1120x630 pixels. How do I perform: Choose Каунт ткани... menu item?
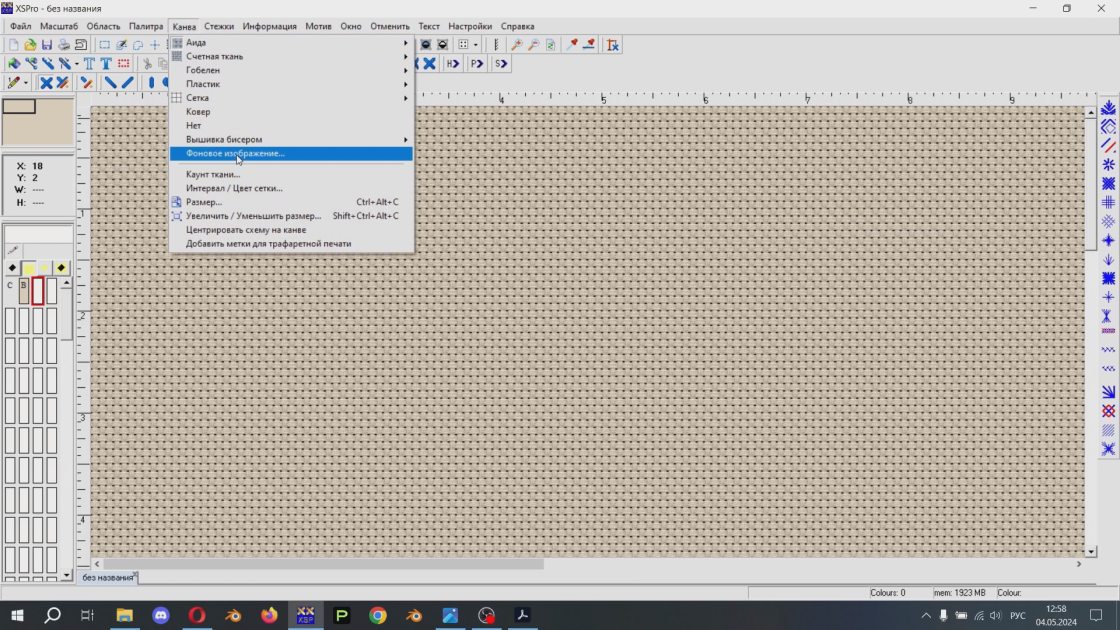click(x=291, y=174)
